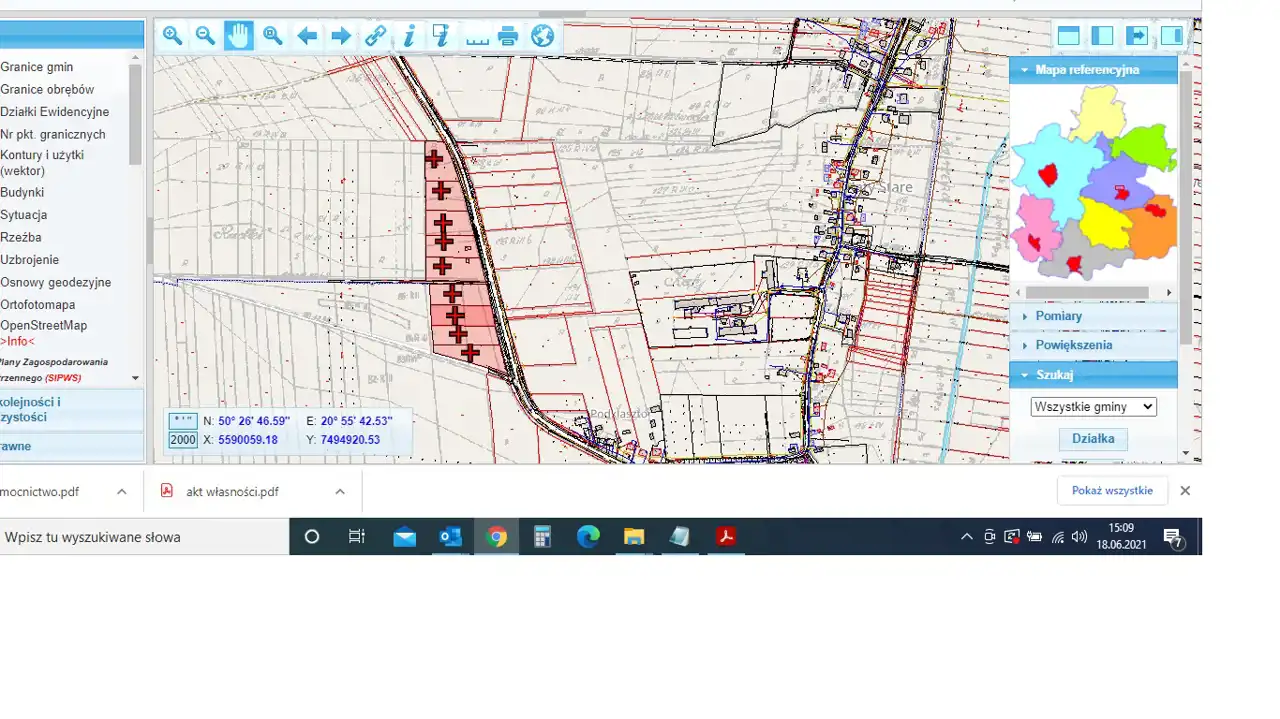1280x719 pixels.
Task: Activate the pan hand tool
Action: click(239, 36)
